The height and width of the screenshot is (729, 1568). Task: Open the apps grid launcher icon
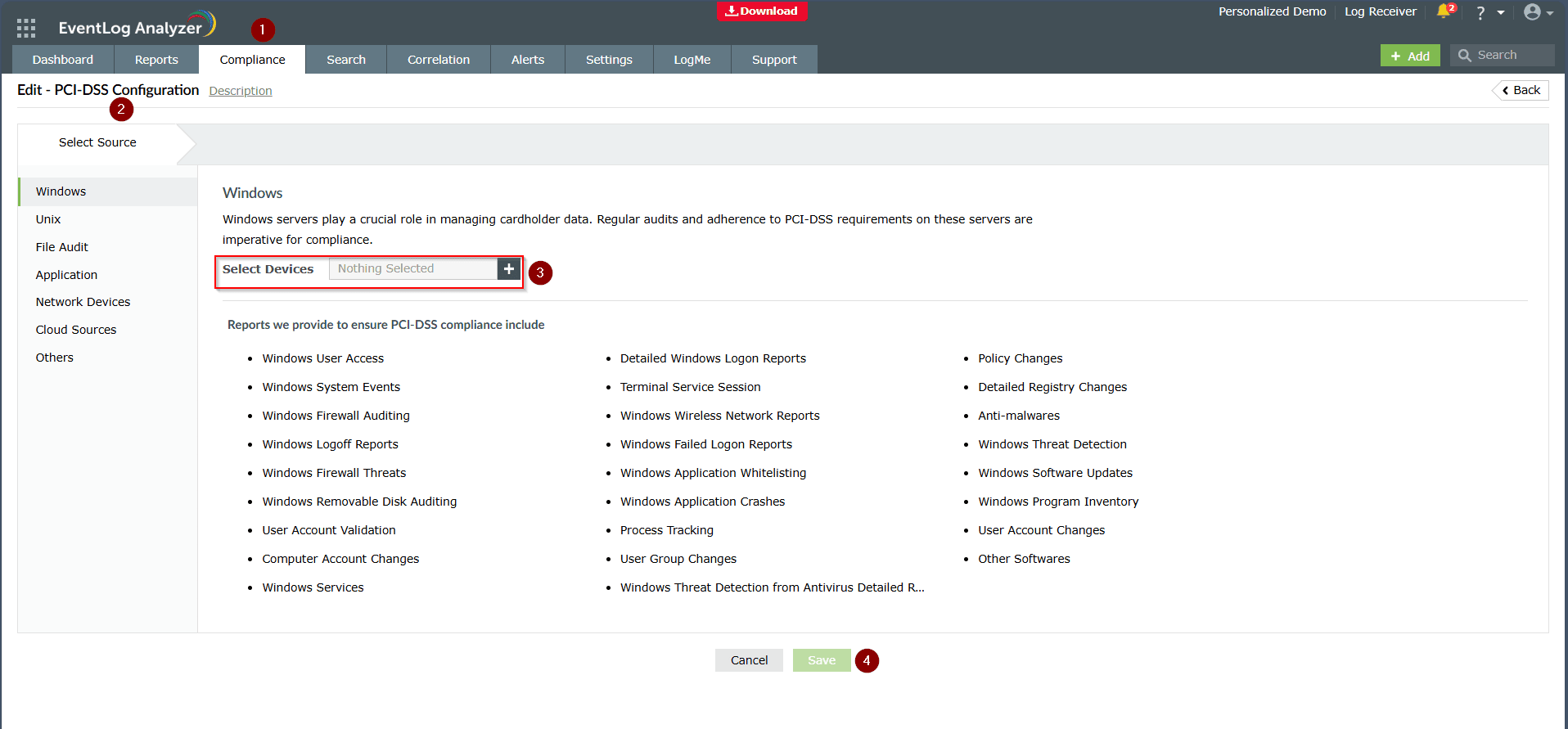pos(26,28)
